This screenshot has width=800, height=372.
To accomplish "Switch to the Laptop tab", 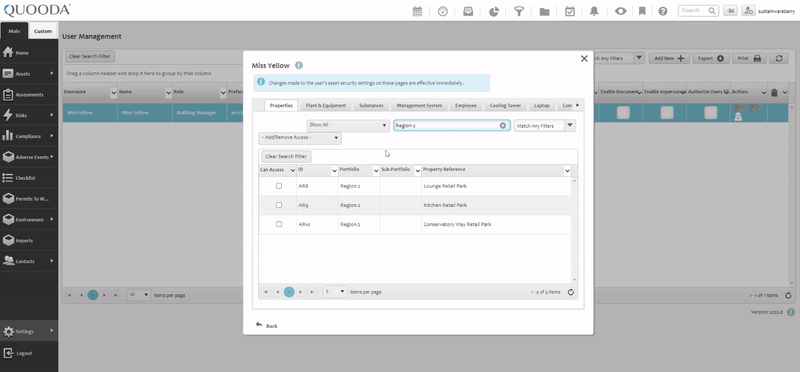I will tap(541, 106).
